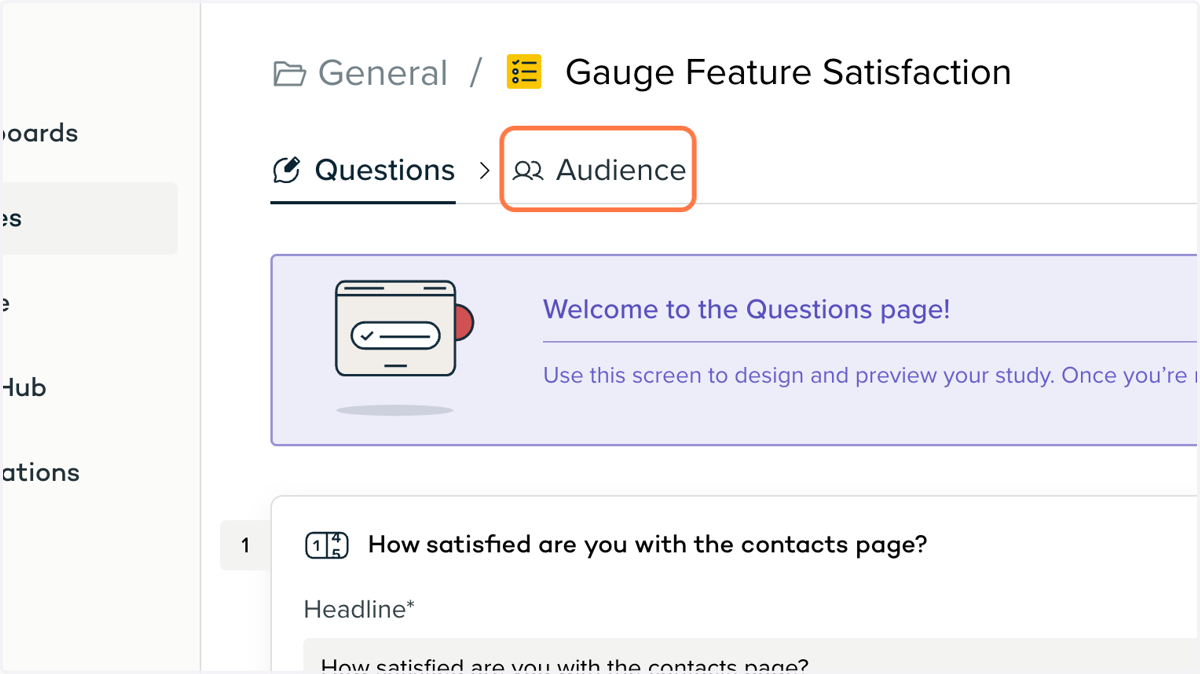
Task: Focus the Headline input field
Action: (750, 656)
